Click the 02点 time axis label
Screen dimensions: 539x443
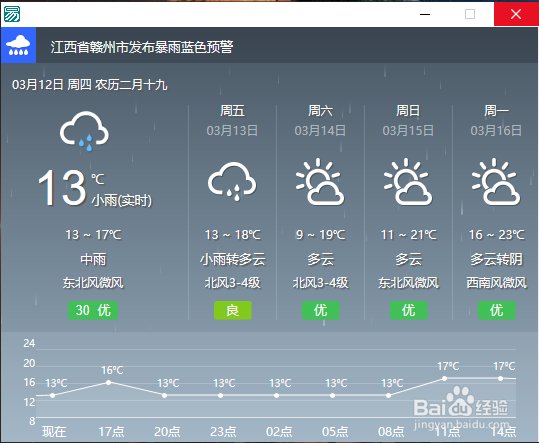point(279,432)
